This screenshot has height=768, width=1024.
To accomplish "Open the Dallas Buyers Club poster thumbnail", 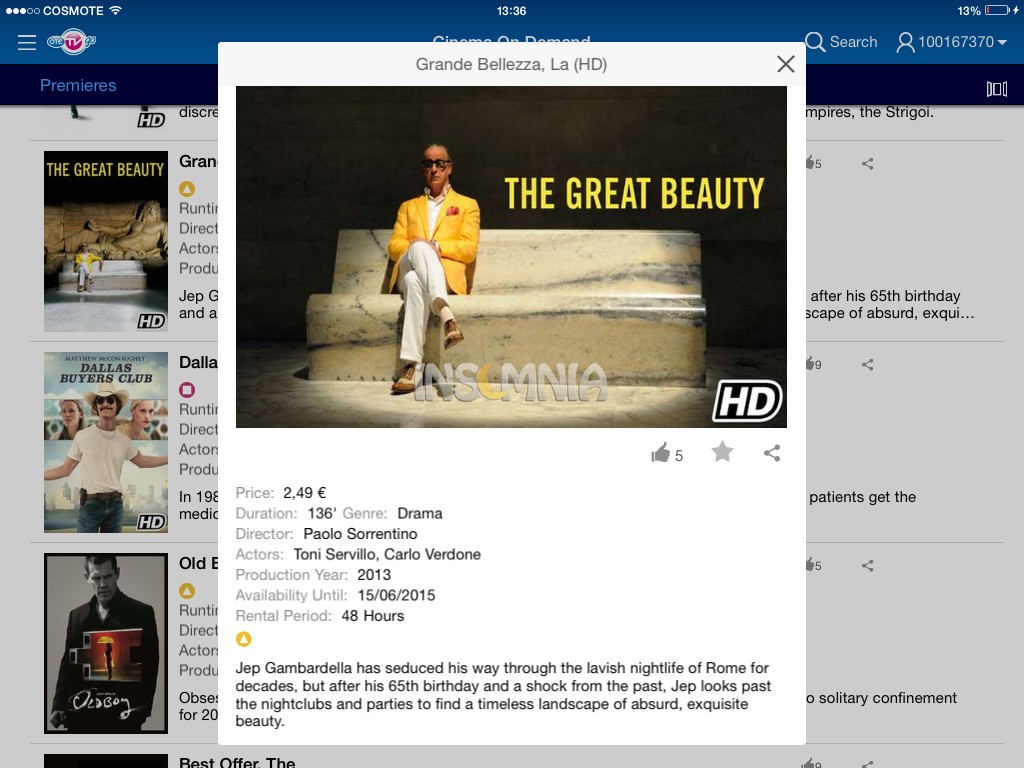I will coord(106,442).
